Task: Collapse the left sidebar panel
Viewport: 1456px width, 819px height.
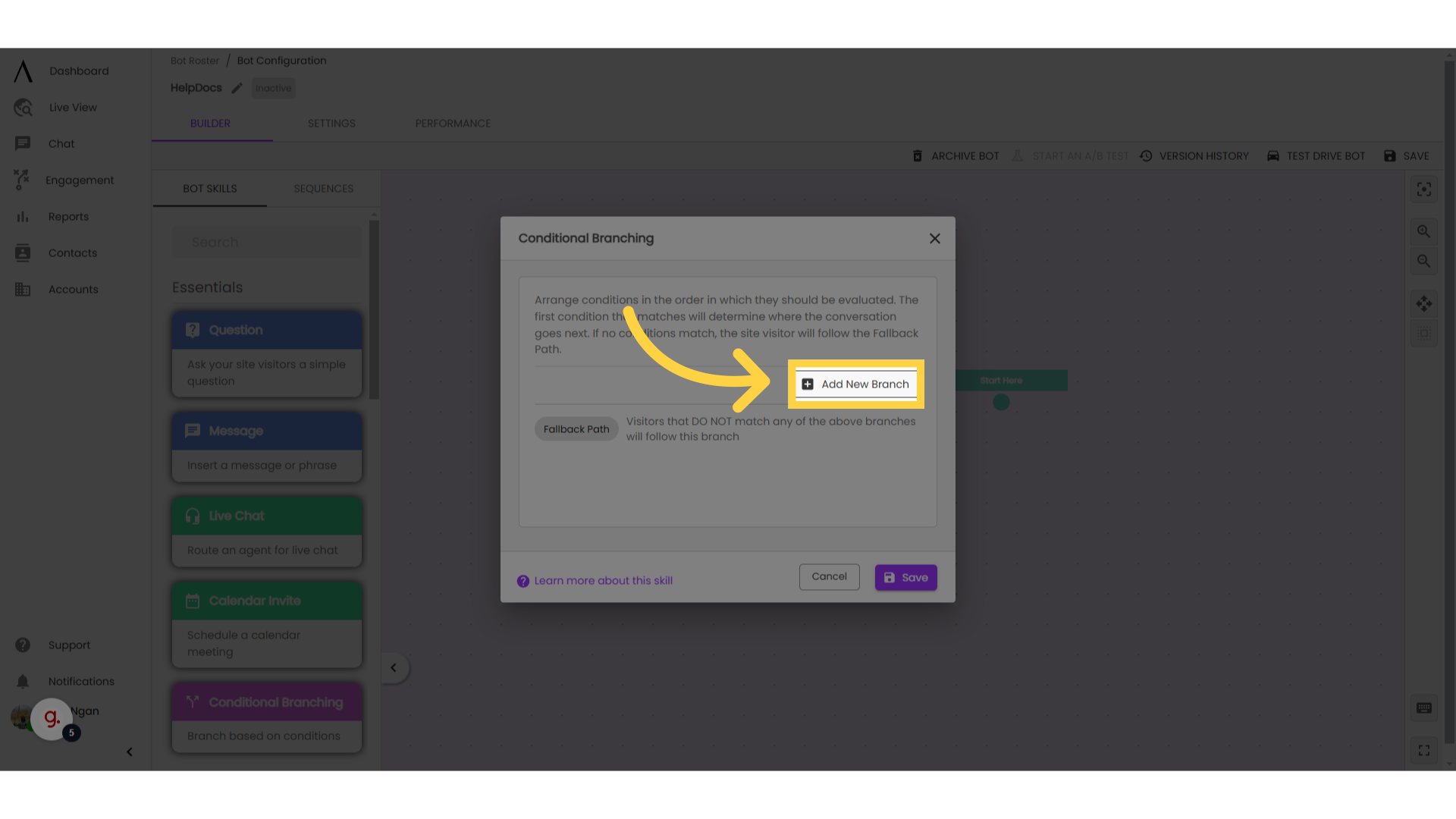Action: [x=128, y=751]
